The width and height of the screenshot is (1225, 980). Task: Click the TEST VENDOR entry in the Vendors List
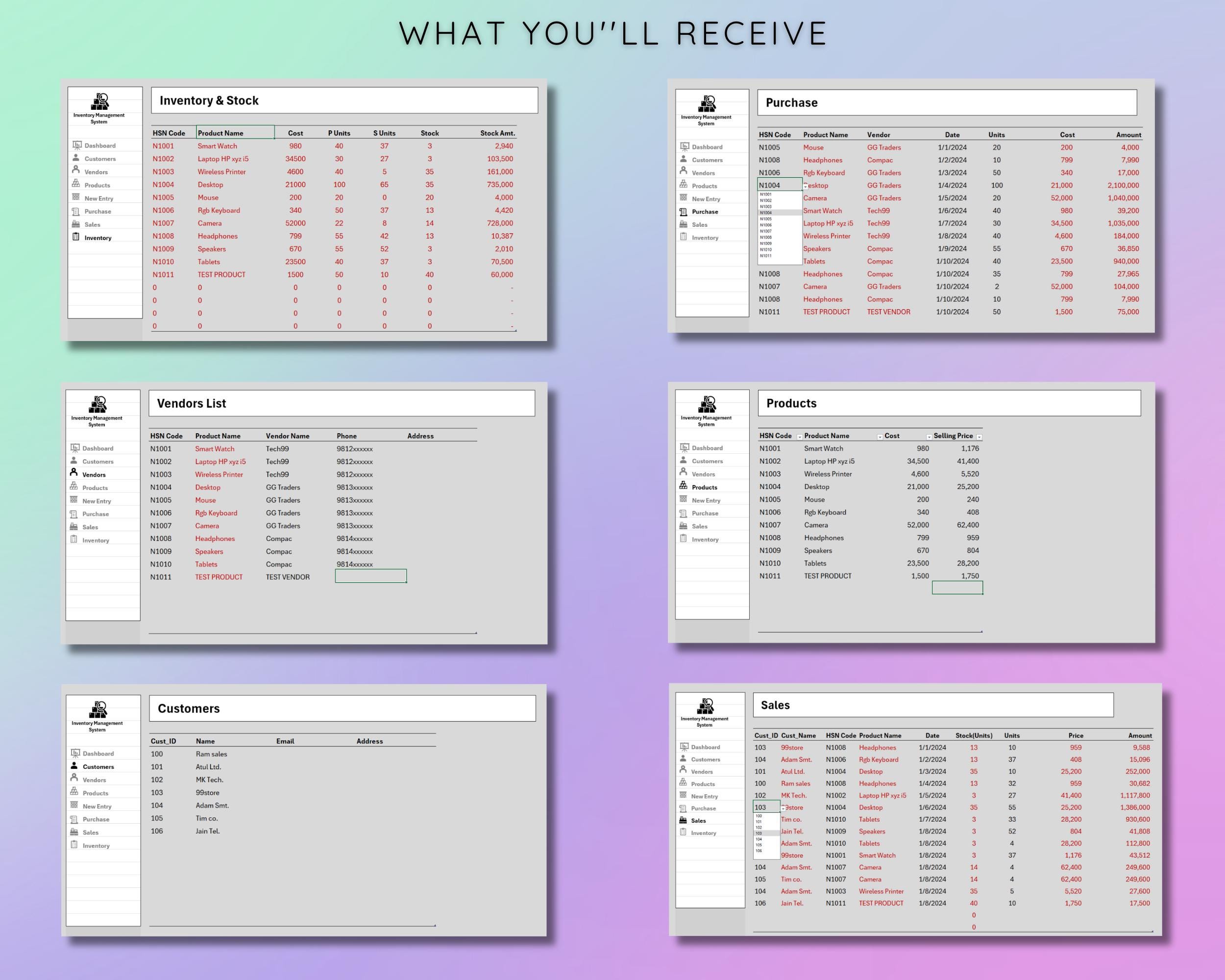click(287, 577)
